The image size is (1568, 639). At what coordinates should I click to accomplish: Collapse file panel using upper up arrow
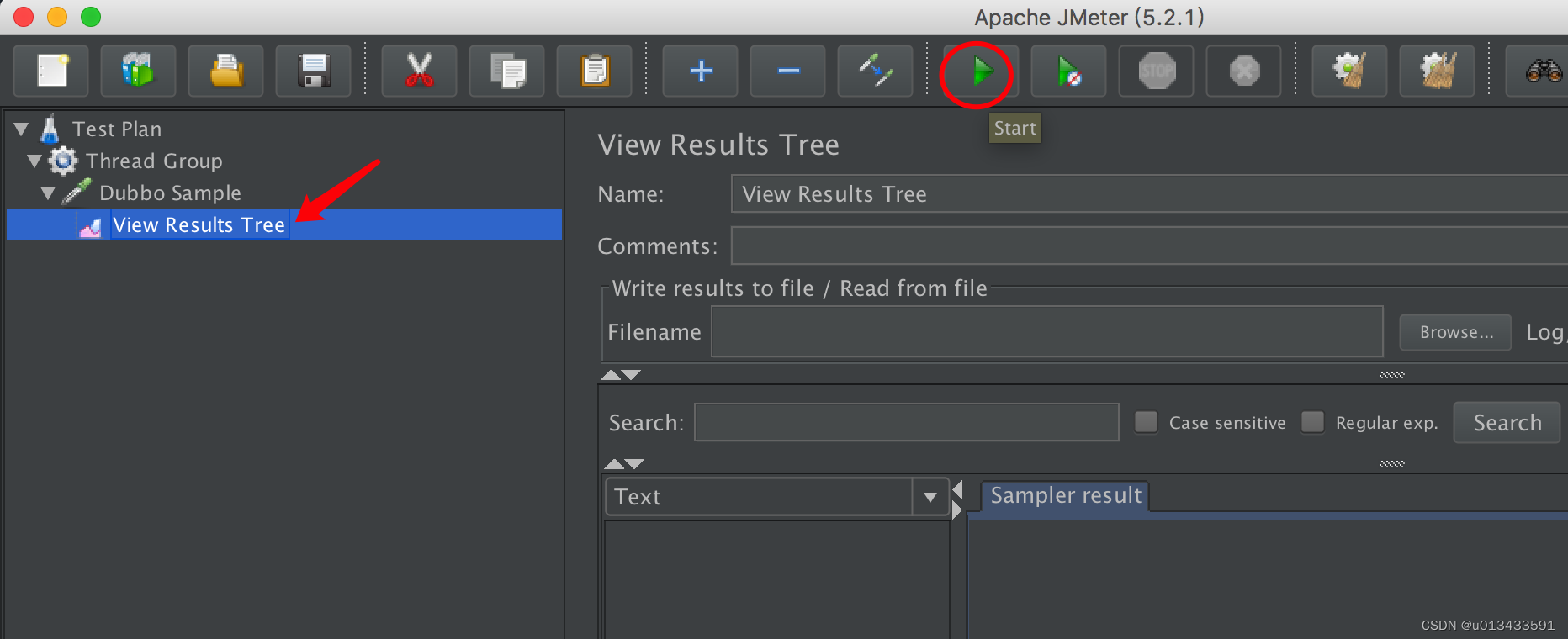click(611, 375)
